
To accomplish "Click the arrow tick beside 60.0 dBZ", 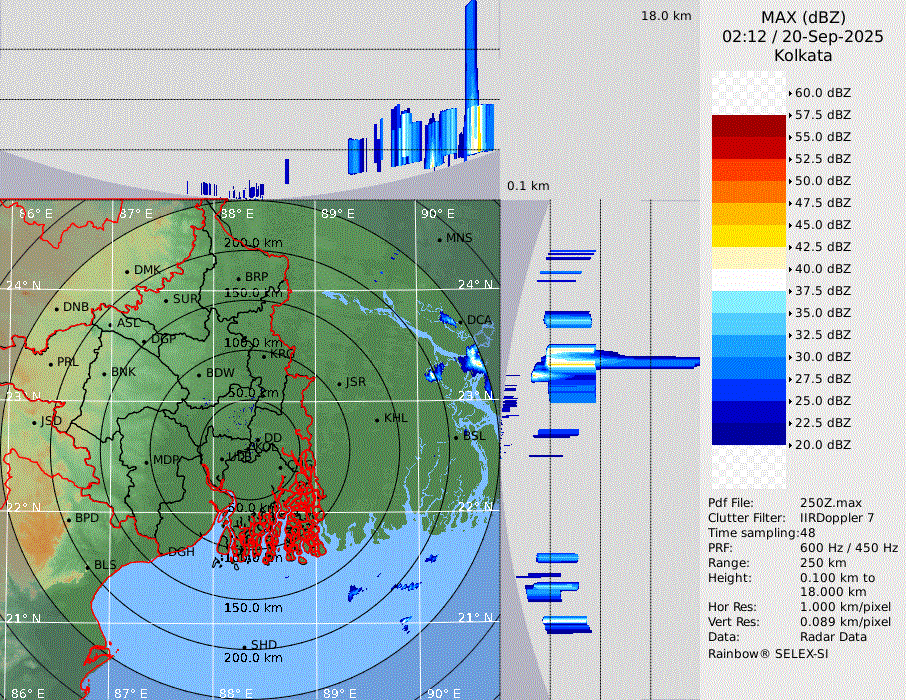I will [x=790, y=93].
